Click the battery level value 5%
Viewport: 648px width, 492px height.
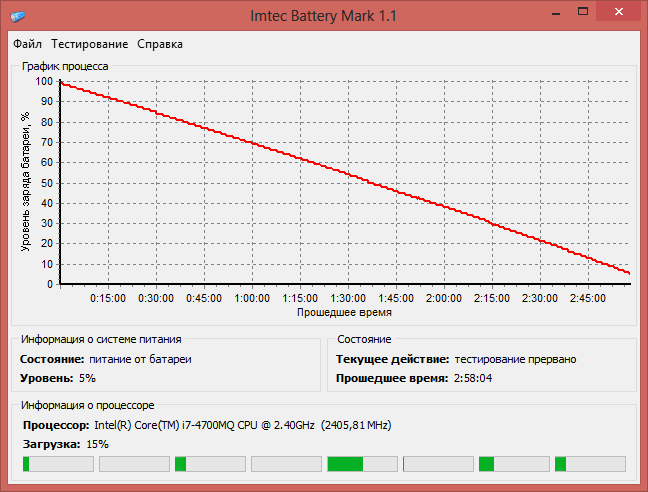(87, 378)
